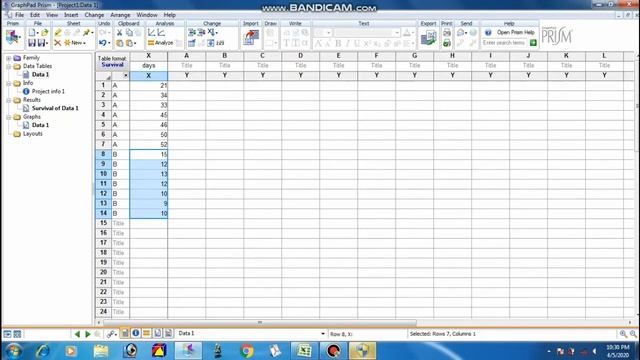Select Data 1 under Data Tables
Image resolution: width=640 pixels, height=360 pixels.
pos(40,74)
